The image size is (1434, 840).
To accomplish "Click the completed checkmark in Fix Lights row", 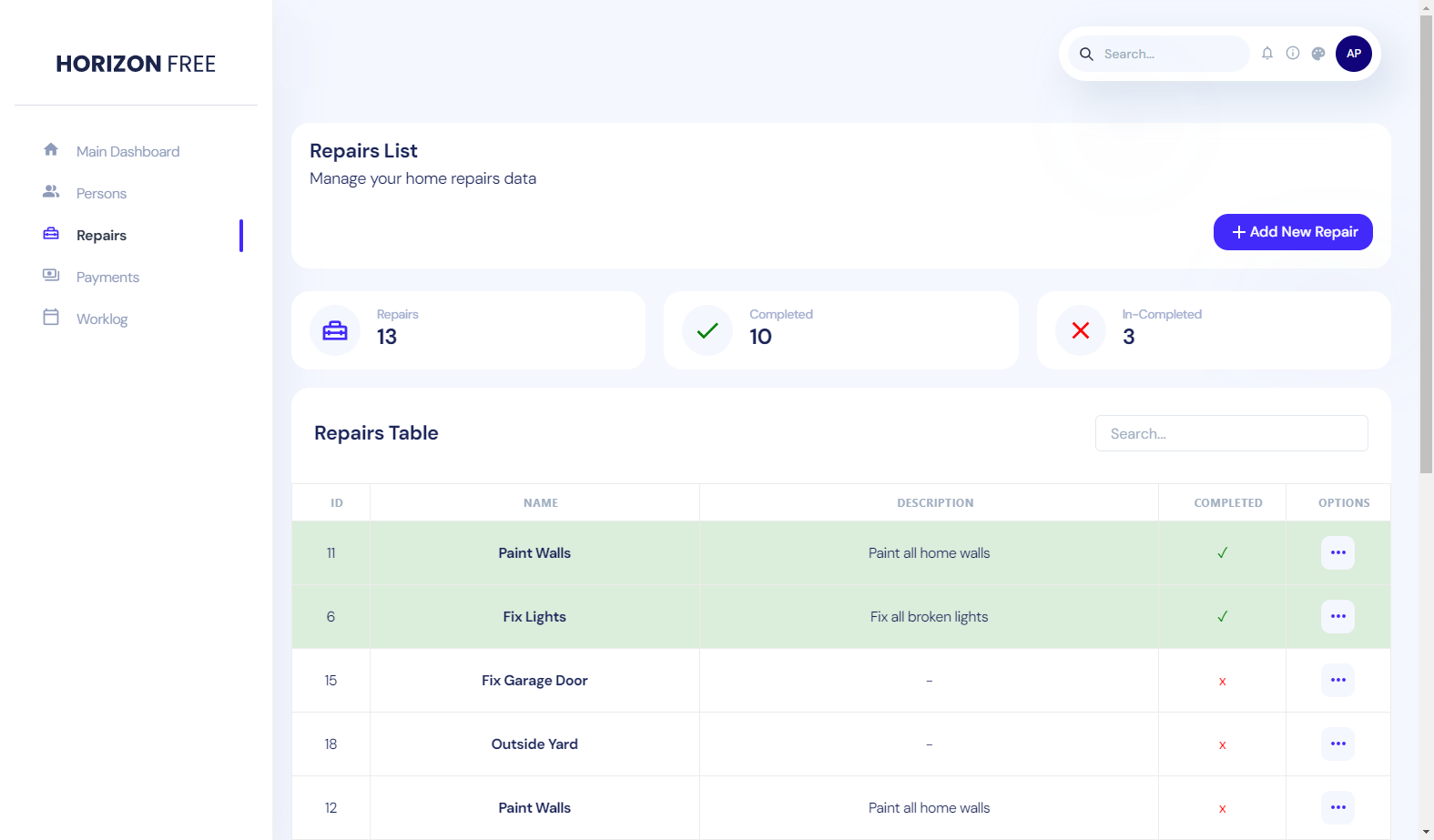I will click(x=1222, y=616).
